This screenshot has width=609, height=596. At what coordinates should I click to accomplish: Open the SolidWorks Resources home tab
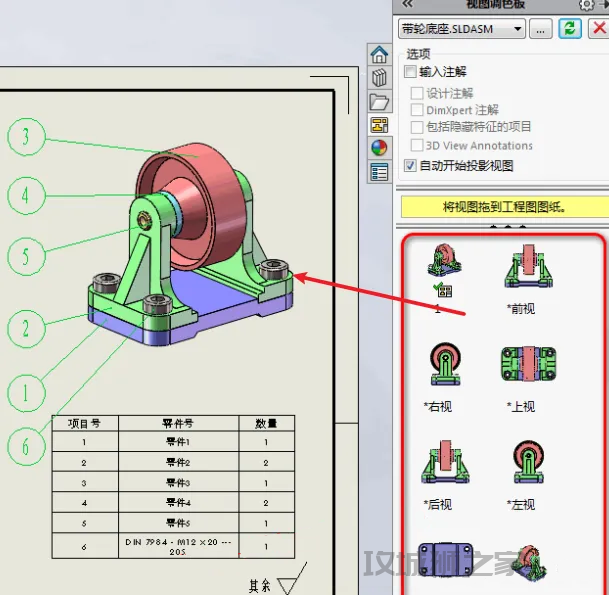(x=379, y=54)
